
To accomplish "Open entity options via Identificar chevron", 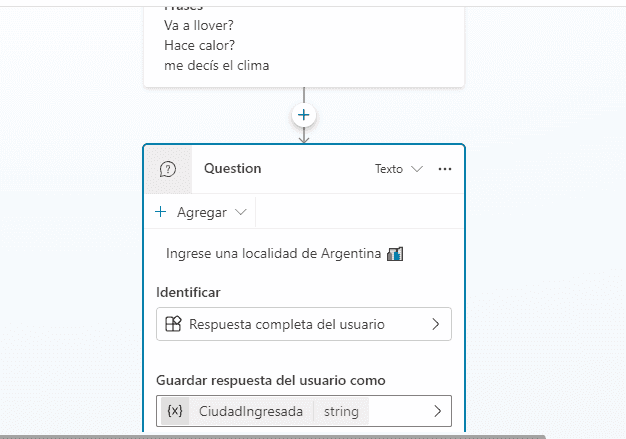I will coord(436,324).
